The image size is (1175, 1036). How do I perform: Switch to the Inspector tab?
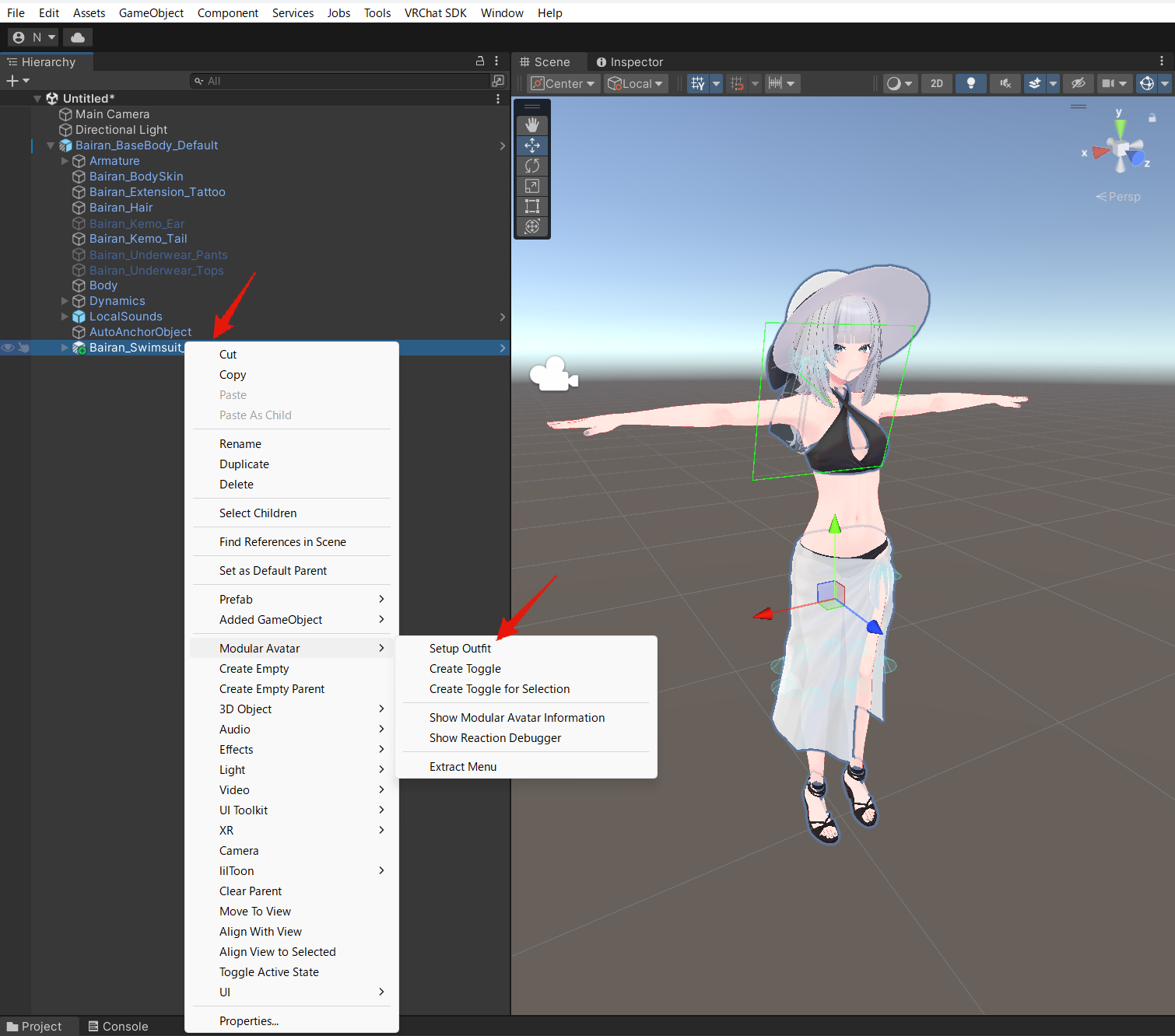(630, 62)
